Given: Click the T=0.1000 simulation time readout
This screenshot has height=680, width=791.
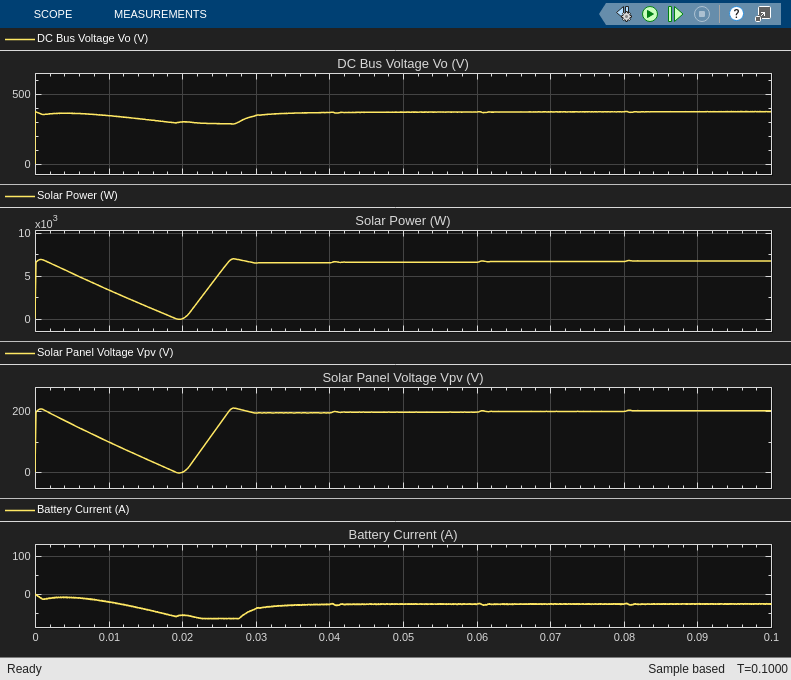Looking at the screenshot, I should tap(762, 669).
